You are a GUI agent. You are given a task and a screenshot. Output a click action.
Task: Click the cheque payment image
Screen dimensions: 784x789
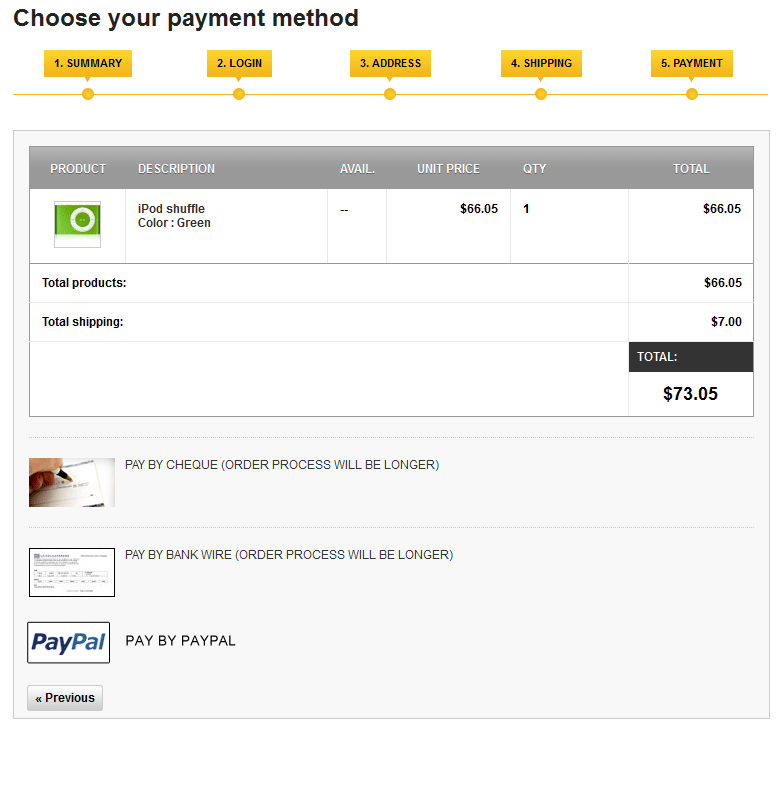pos(72,482)
